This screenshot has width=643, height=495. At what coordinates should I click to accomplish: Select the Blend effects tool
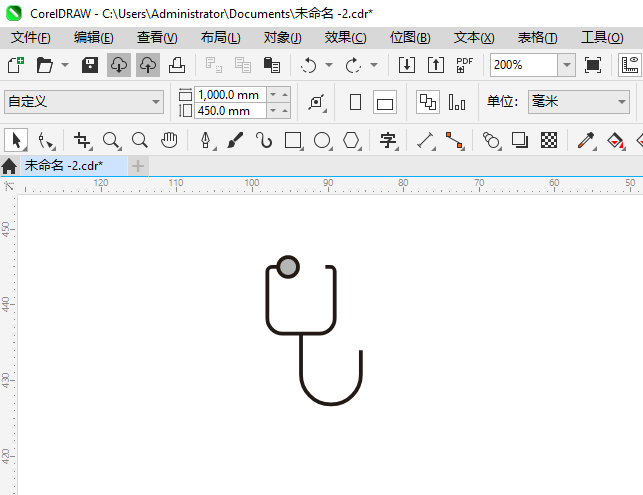tap(491, 140)
